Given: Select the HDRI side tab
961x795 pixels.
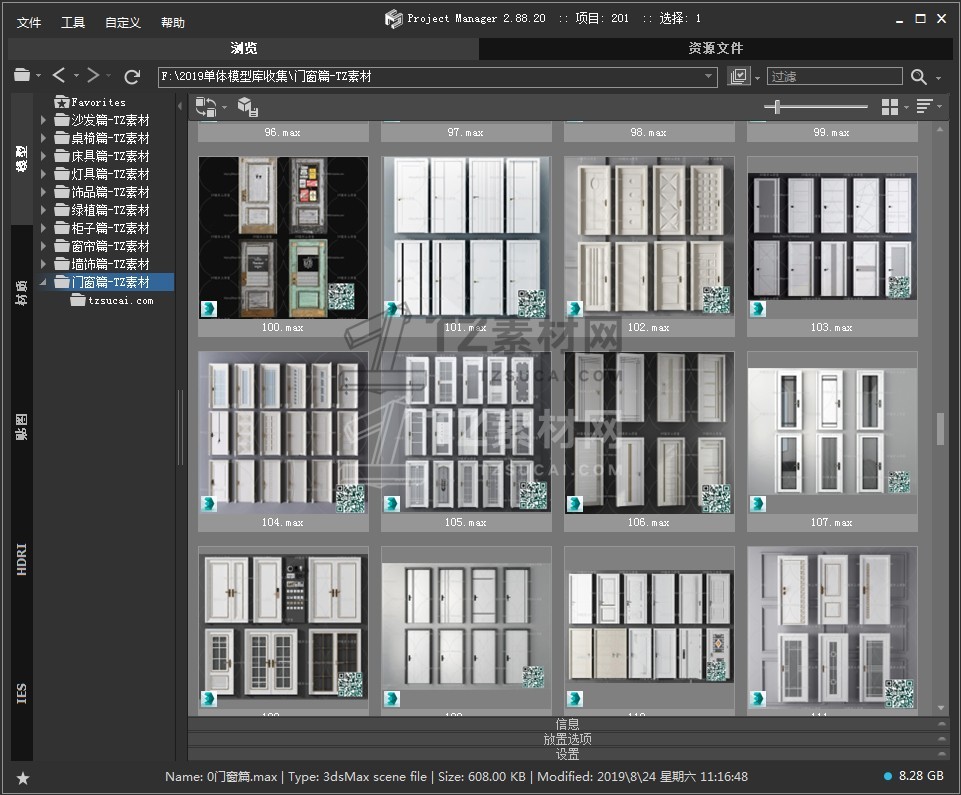Looking at the screenshot, I should (x=22, y=558).
